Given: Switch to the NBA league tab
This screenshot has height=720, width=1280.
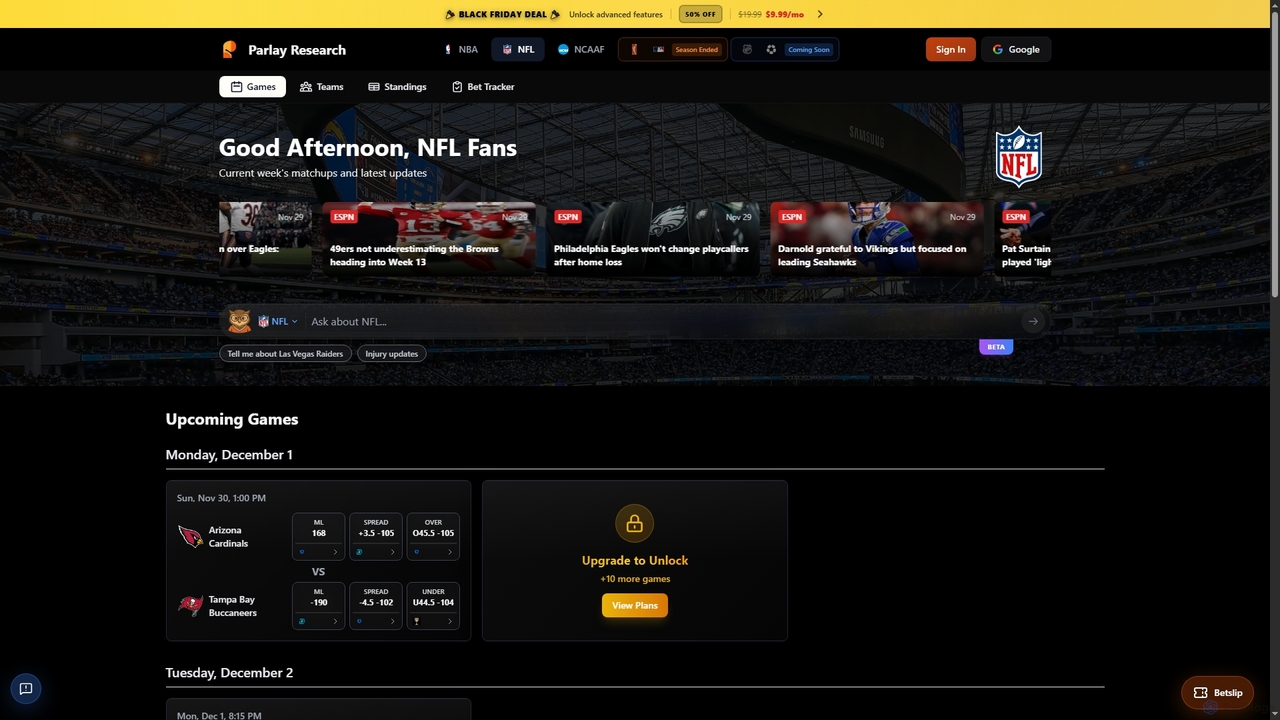Looking at the screenshot, I should click(461, 49).
